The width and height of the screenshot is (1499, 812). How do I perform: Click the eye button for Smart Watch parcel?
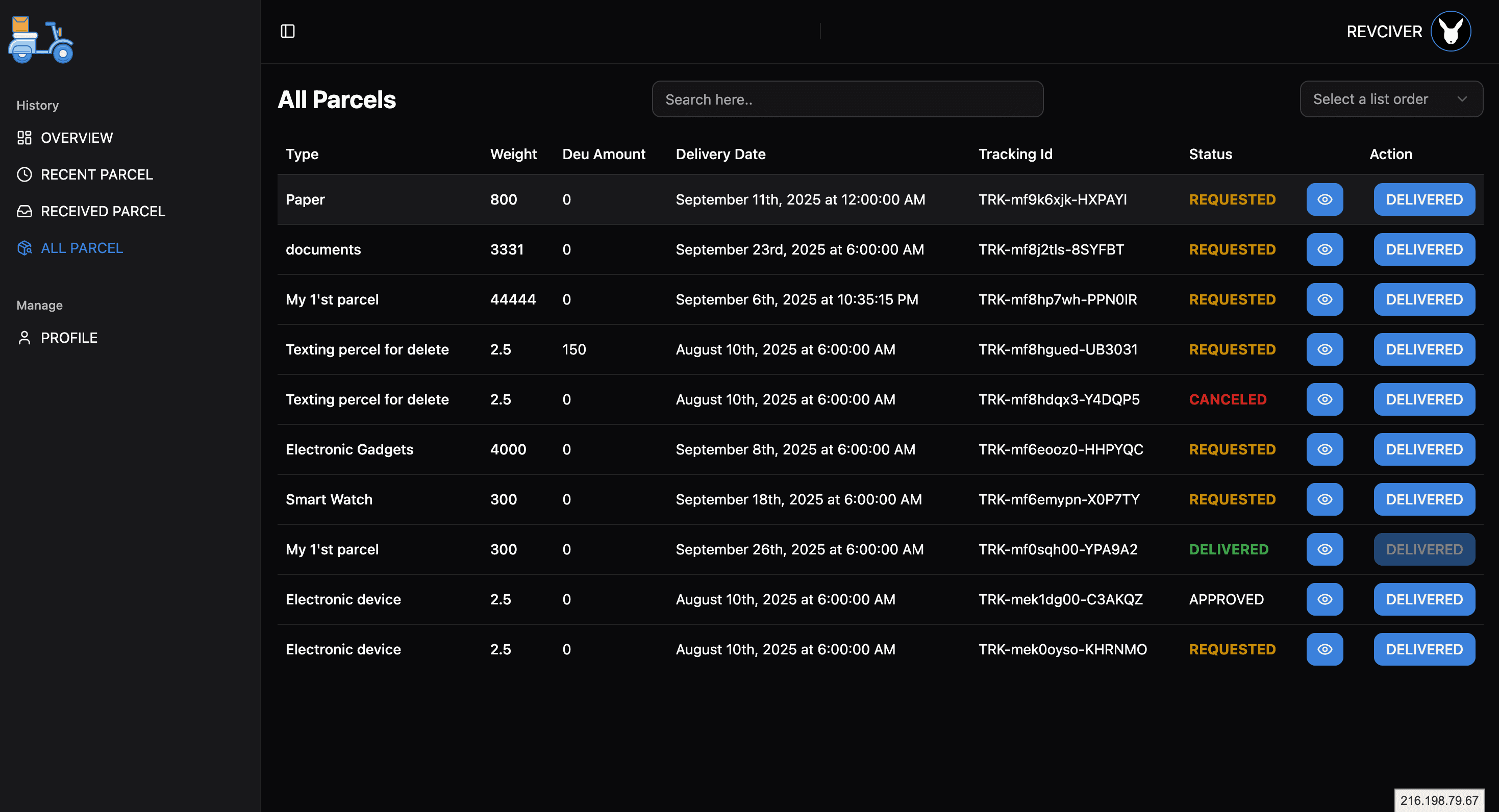click(1325, 500)
